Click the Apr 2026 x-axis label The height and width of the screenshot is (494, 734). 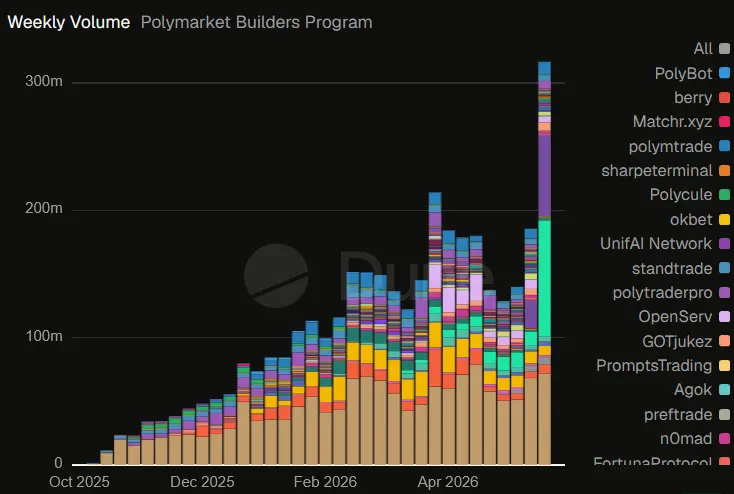click(x=448, y=482)
